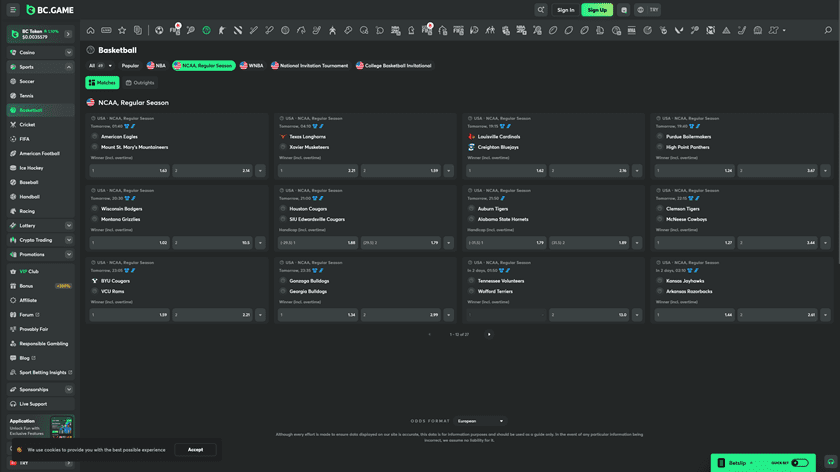840x472 pixels.
Task: Open the Live events icon in sports bar
Action: point(106,31)
